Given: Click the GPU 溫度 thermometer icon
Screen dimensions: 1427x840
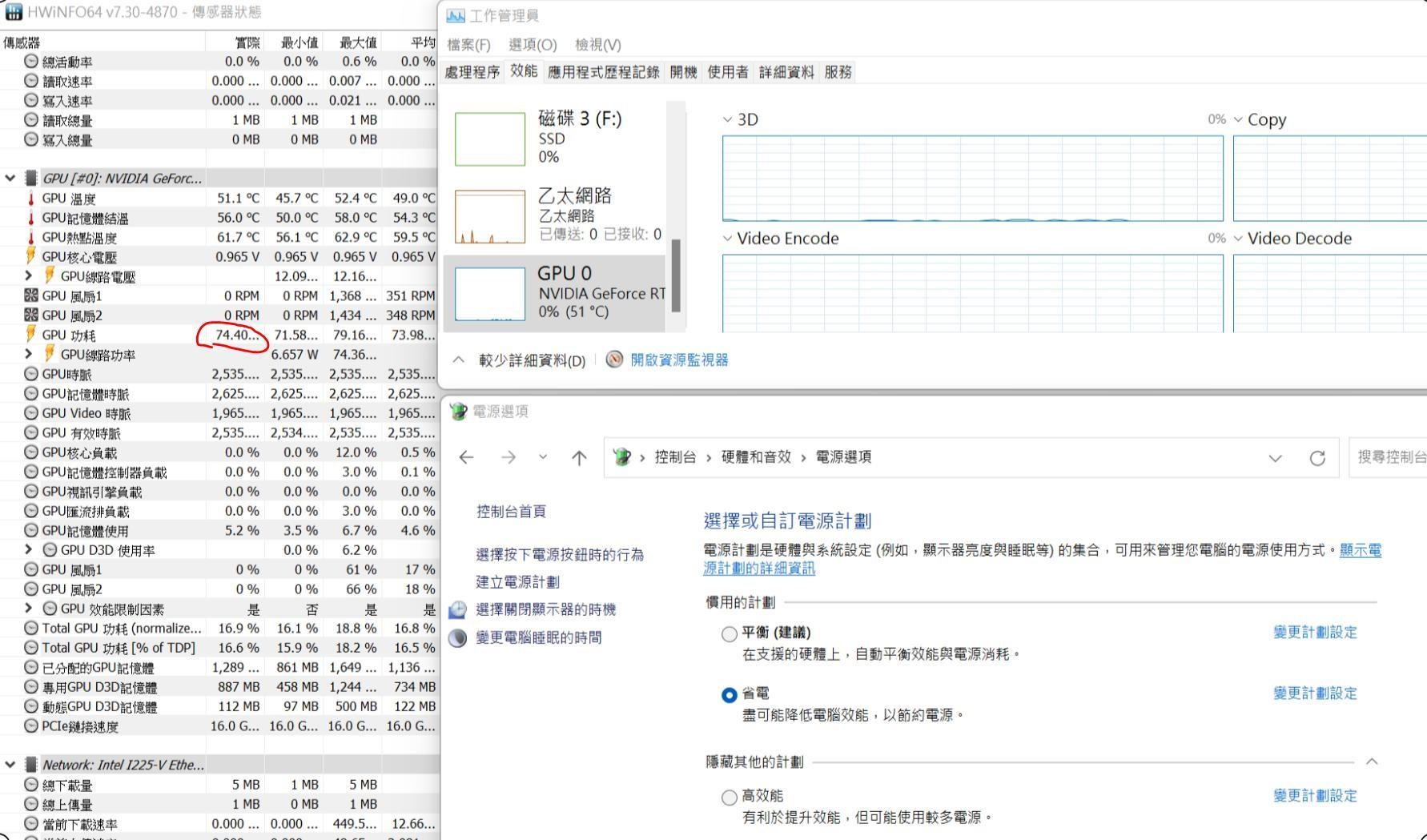Looking at the screenshot, I should click(x=31, y=199).
